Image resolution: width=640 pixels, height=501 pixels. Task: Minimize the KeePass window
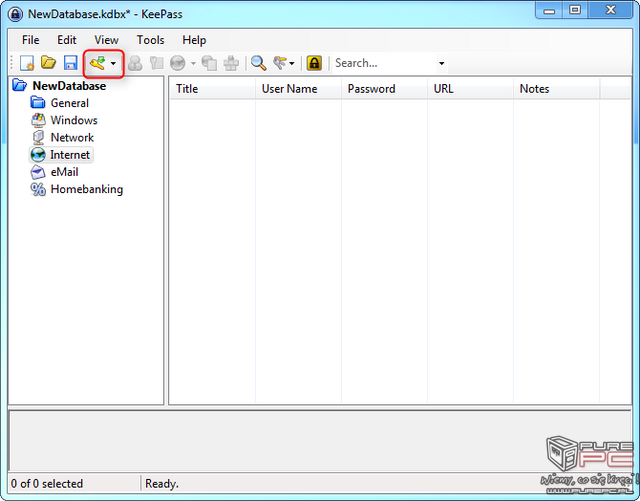(549, 10)
